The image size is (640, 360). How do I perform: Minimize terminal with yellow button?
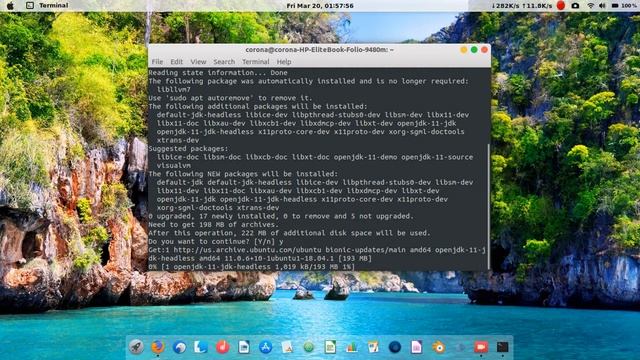(x=463, y=49)
